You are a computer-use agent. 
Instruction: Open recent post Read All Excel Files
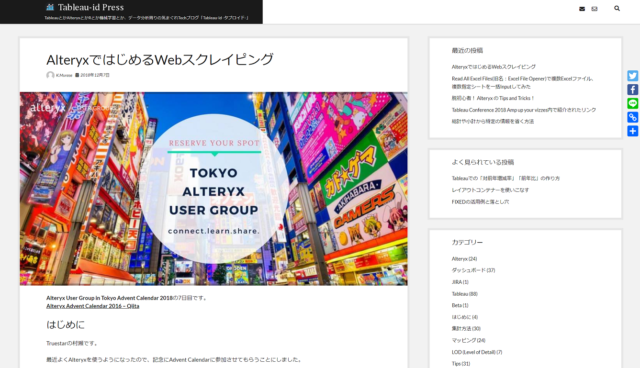522,82
